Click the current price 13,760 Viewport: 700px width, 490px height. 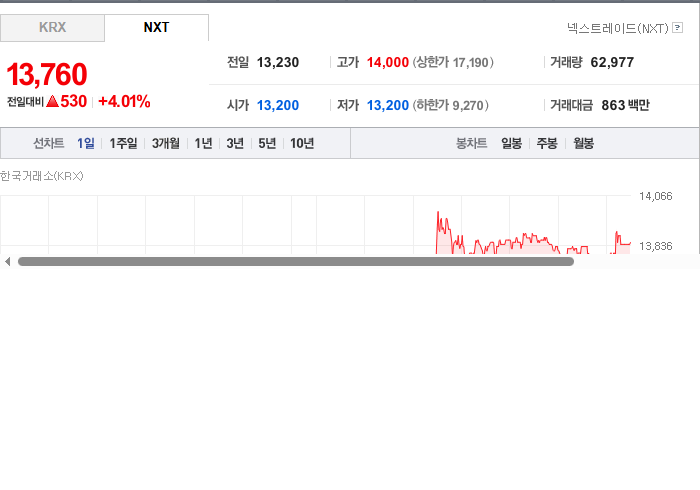(x=47, y=74)
